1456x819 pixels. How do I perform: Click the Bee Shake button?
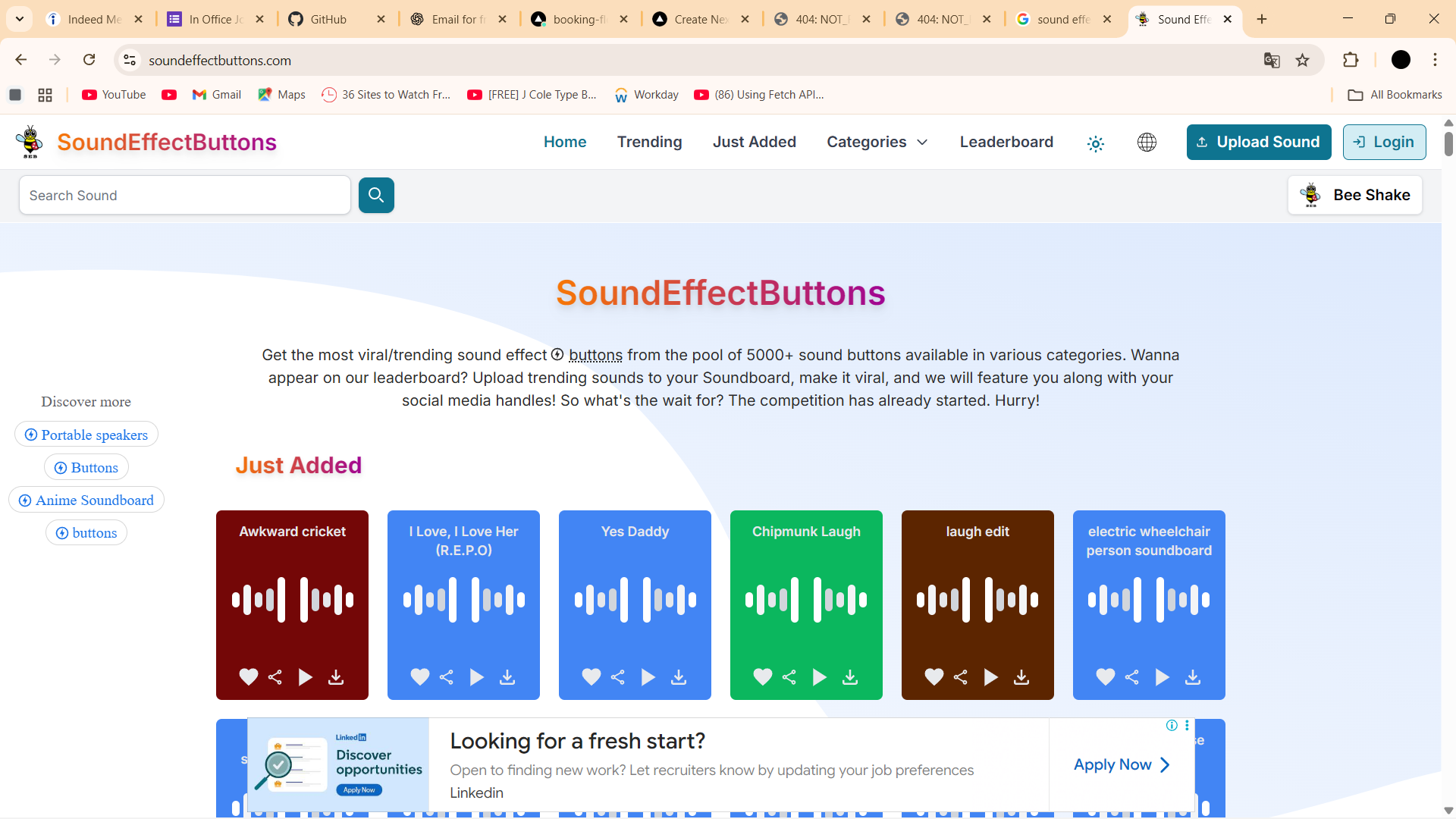coord(1355,195)
